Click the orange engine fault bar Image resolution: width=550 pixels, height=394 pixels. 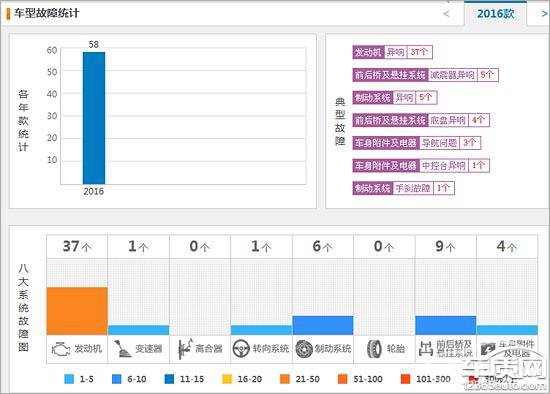coord(77,311)
